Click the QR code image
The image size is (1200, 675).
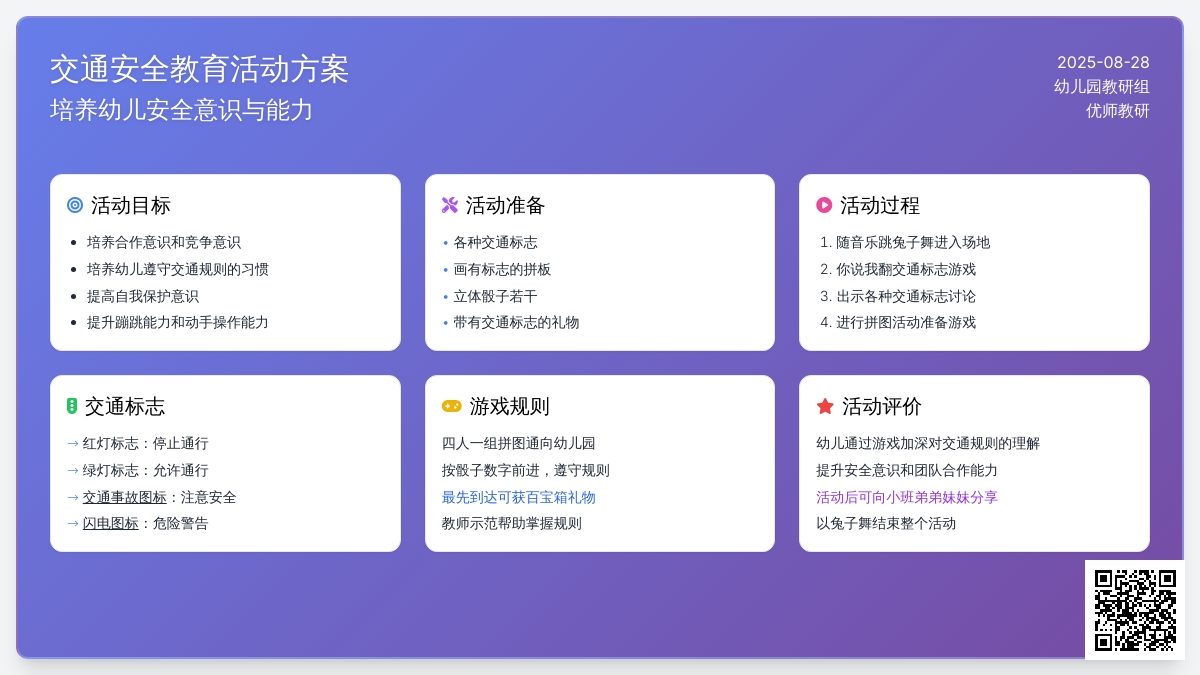click(1135, 610)
